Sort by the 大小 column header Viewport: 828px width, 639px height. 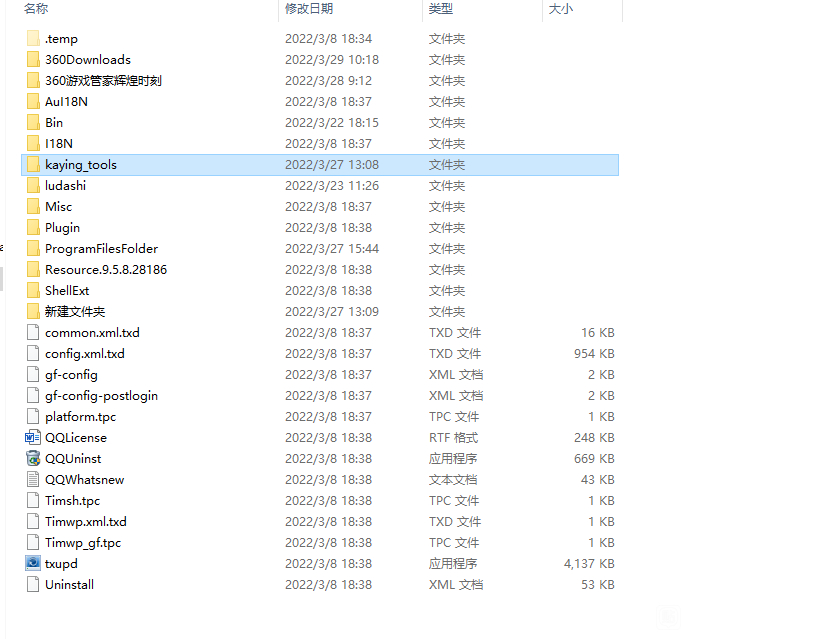[561, 9]
